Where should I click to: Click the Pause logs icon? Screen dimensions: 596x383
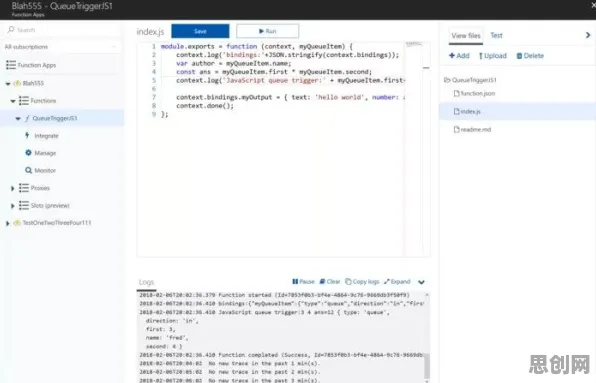(x=295, y=282)
